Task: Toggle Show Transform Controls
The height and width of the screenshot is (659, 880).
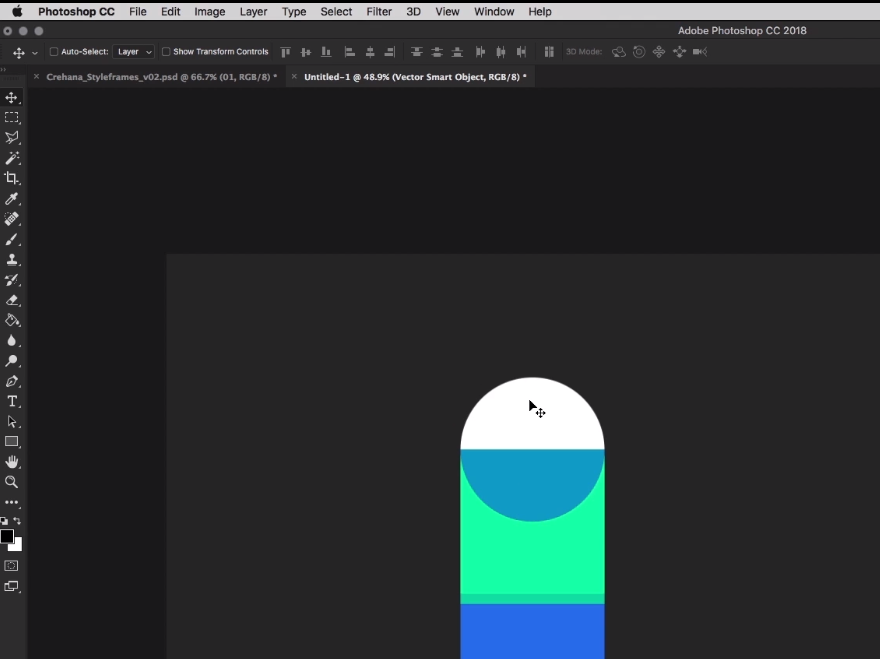Action: pyautogui.click(x=166, y=51)
